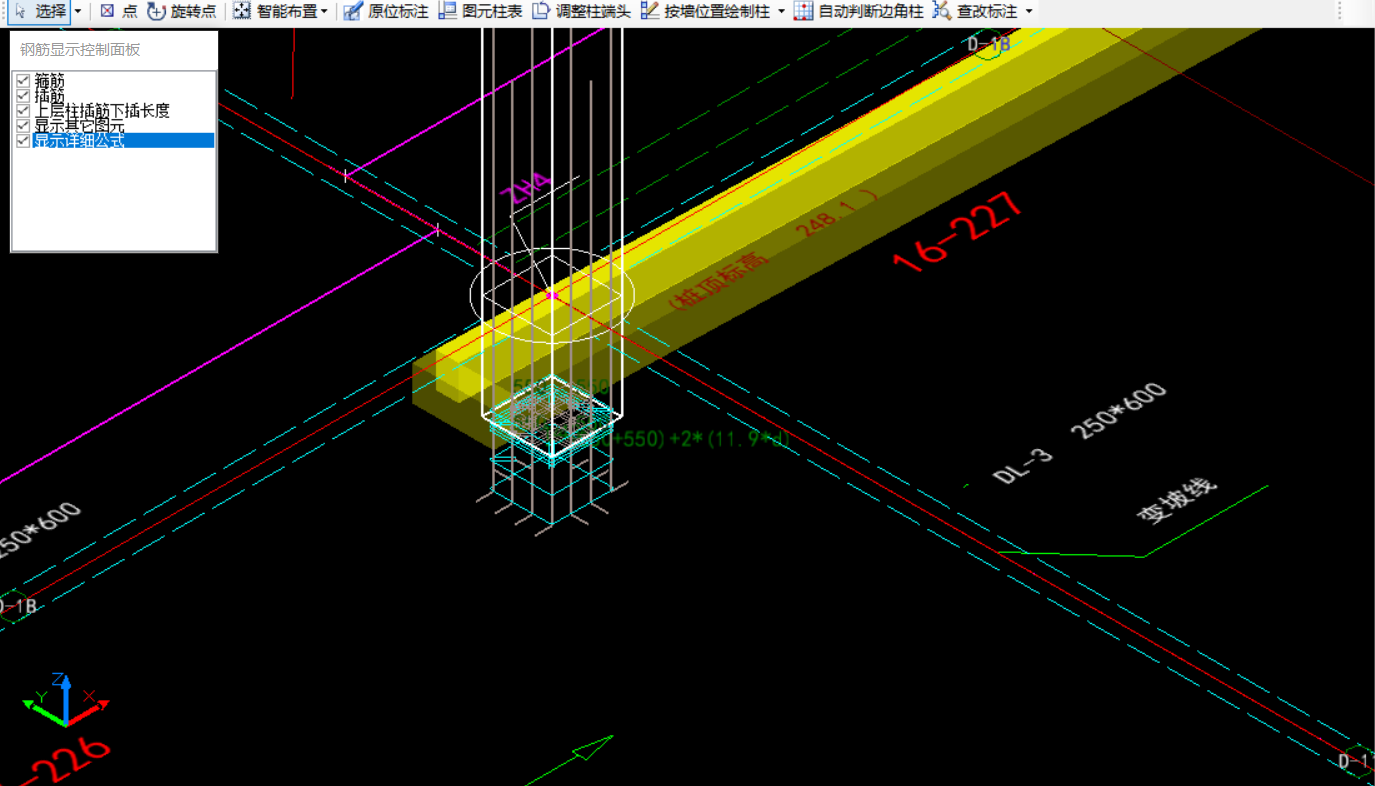Viewport: 1375px width, 786px height.
Task: Click the D-1B grid bubble at top
Action: (988, 43)
